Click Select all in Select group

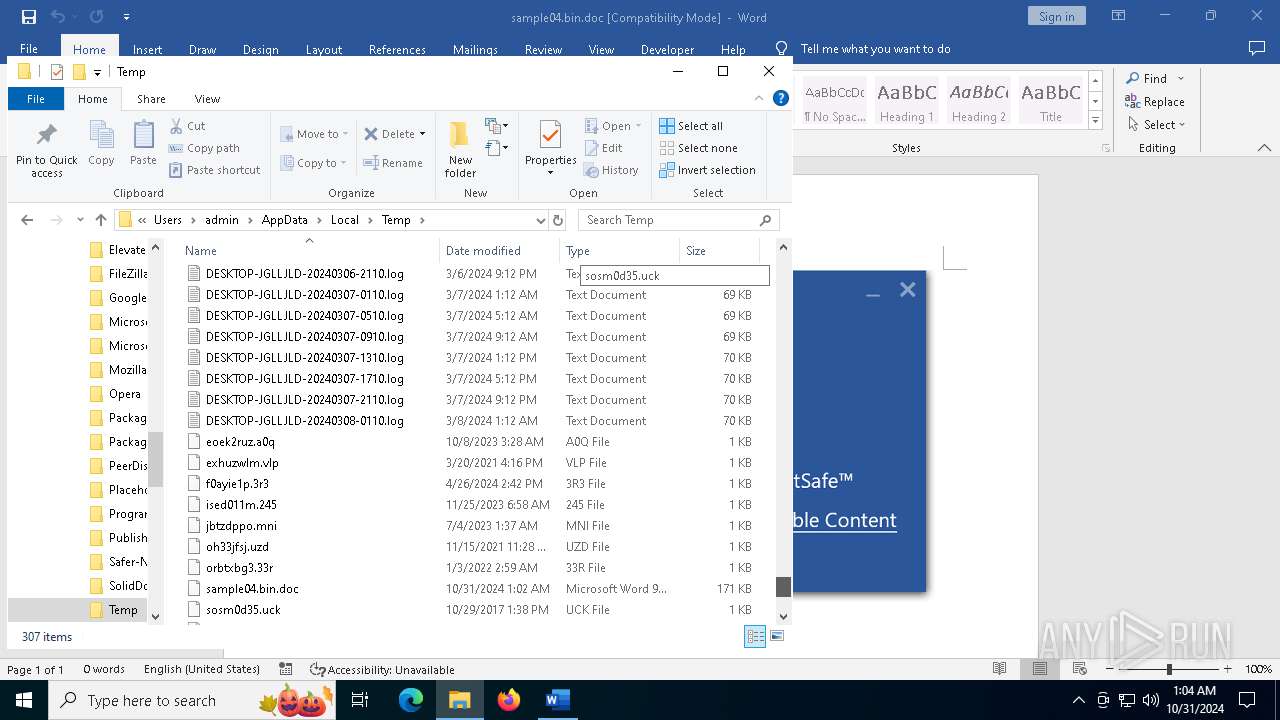coord(691,126)
